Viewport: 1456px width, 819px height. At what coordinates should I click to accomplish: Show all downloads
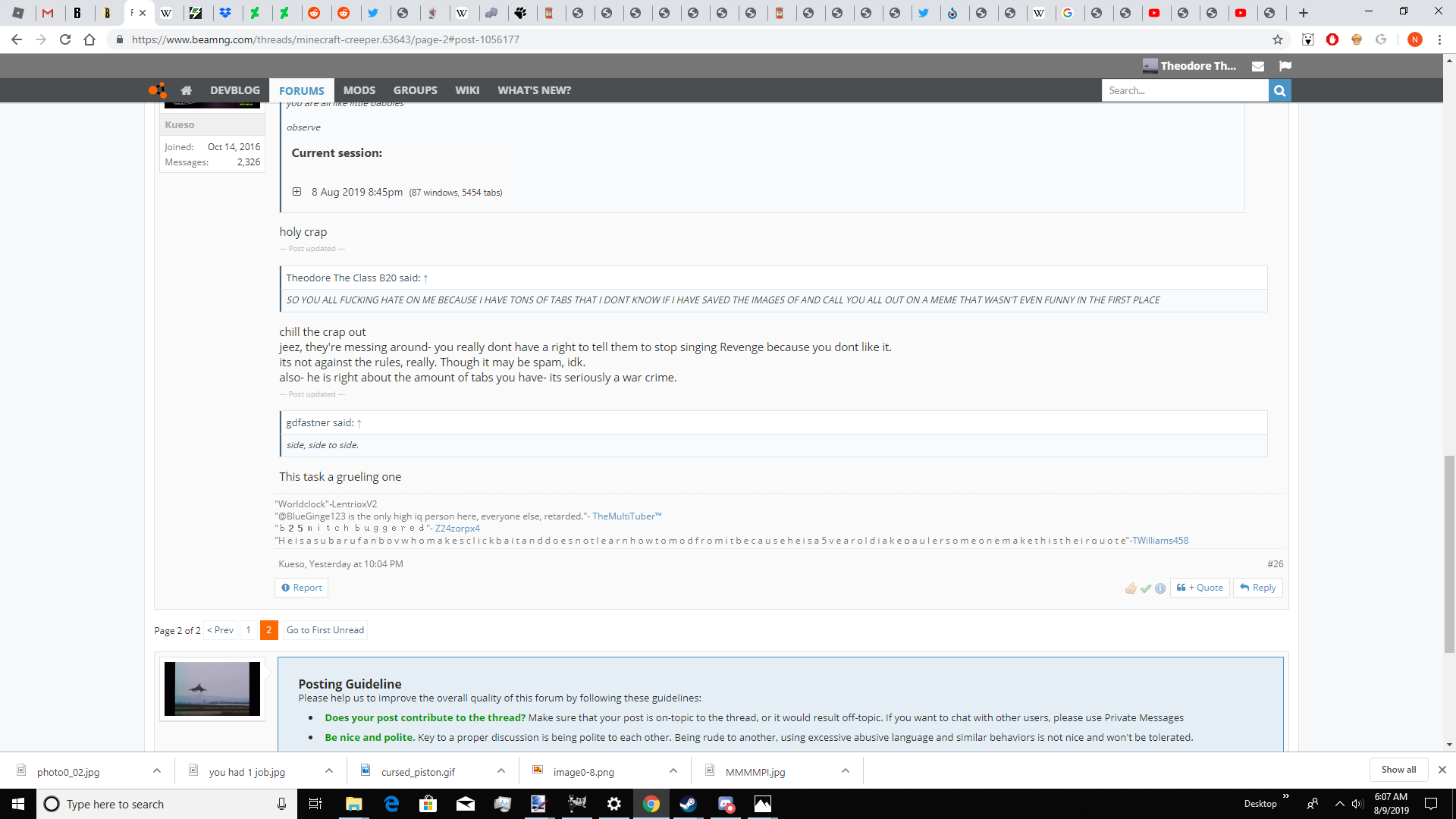(1398, 770)
